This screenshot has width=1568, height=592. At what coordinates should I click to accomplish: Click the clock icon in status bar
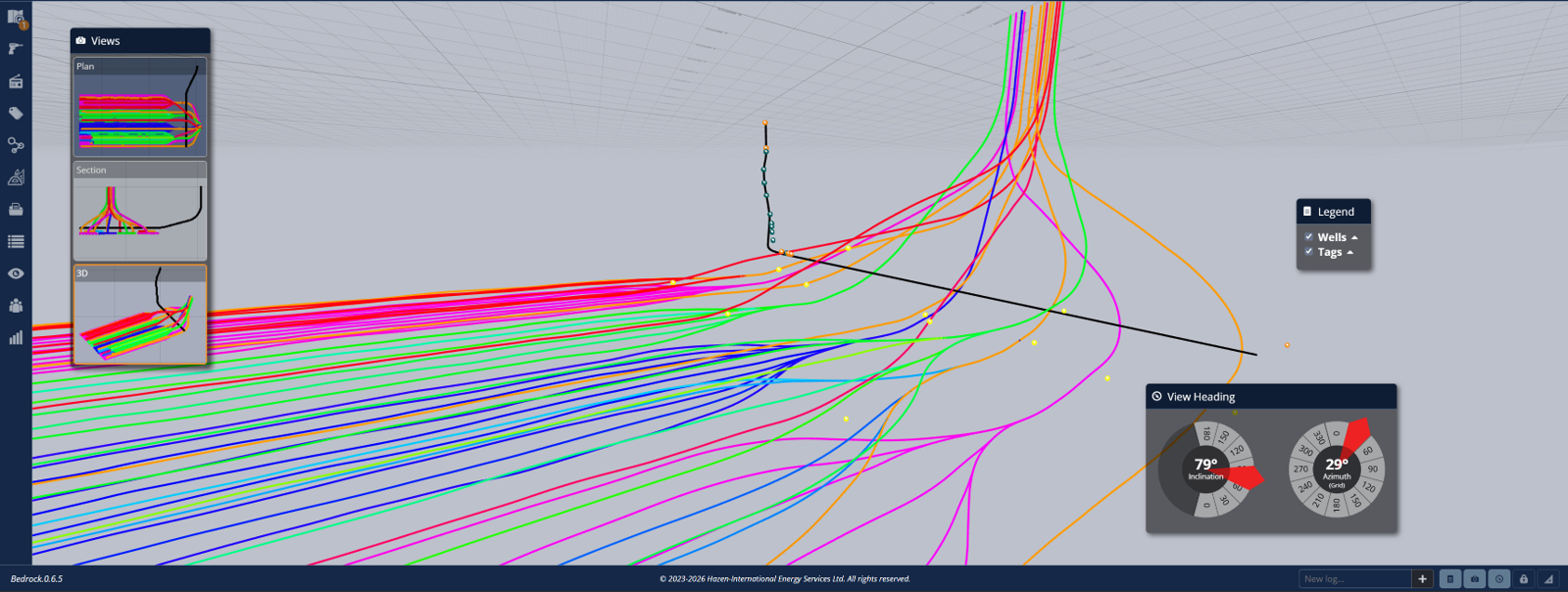(1499, 579)
